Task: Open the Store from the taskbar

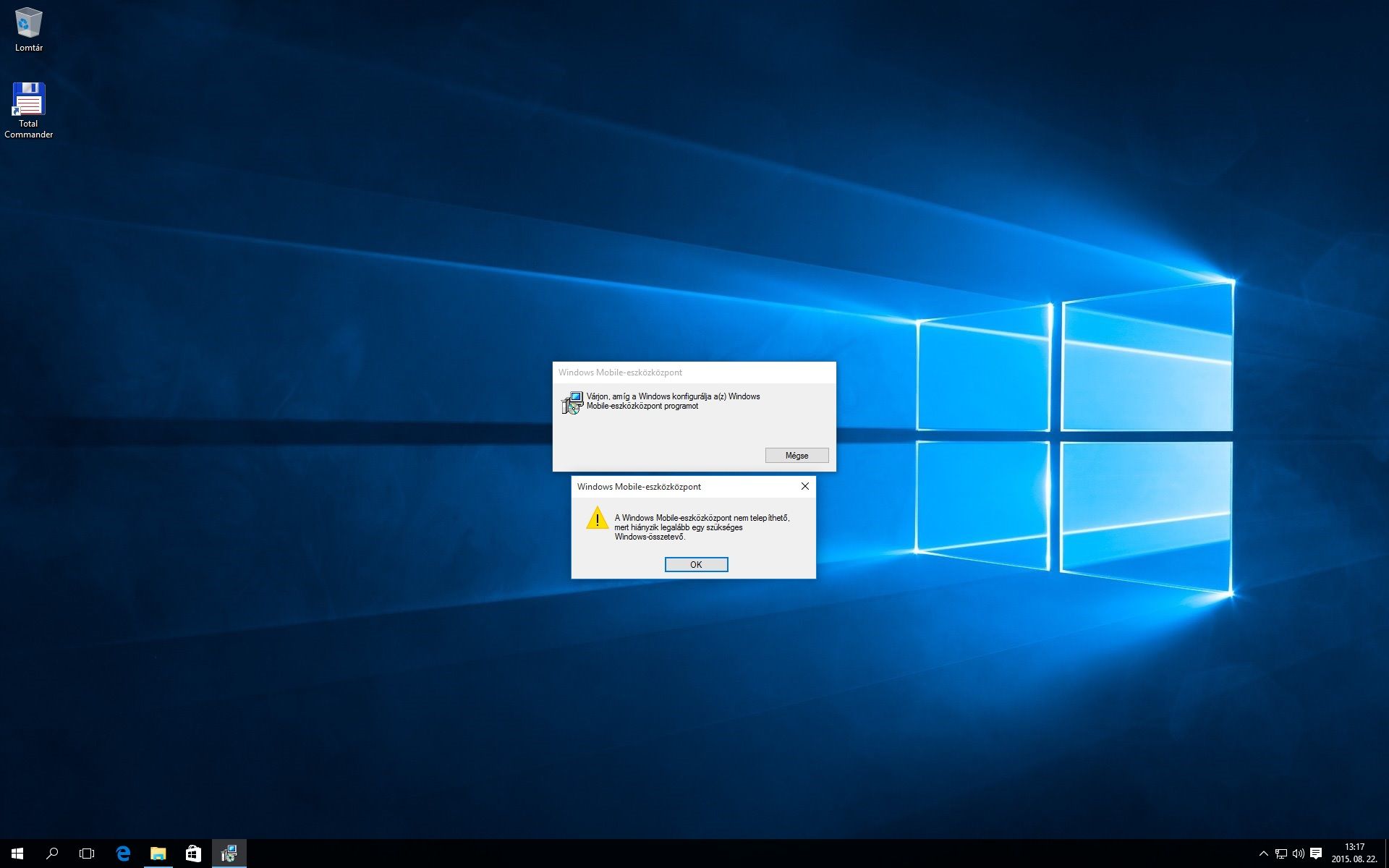Action: click(193, 854)
